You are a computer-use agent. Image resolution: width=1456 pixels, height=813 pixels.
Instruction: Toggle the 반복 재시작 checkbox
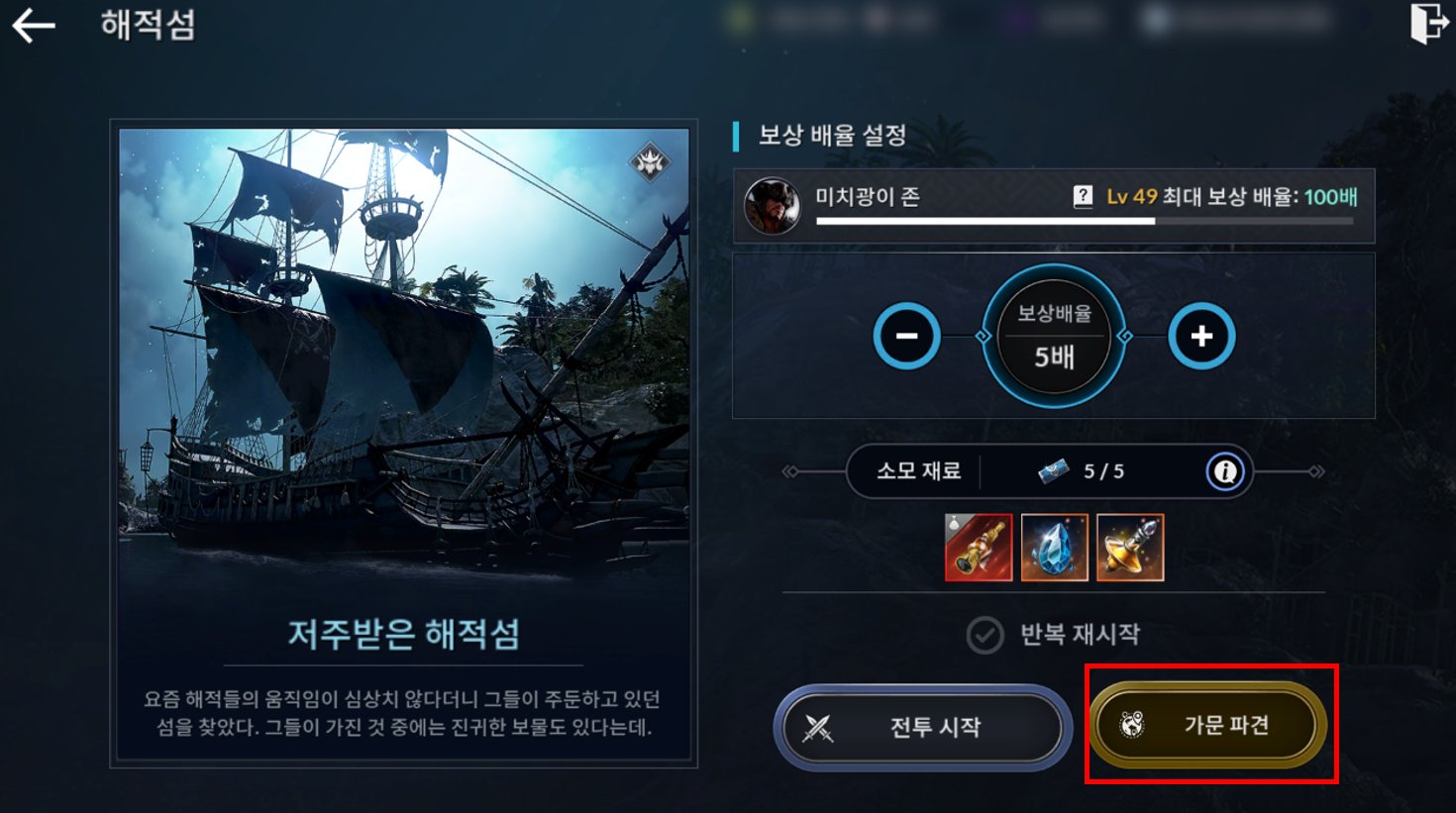pos(985,635)
